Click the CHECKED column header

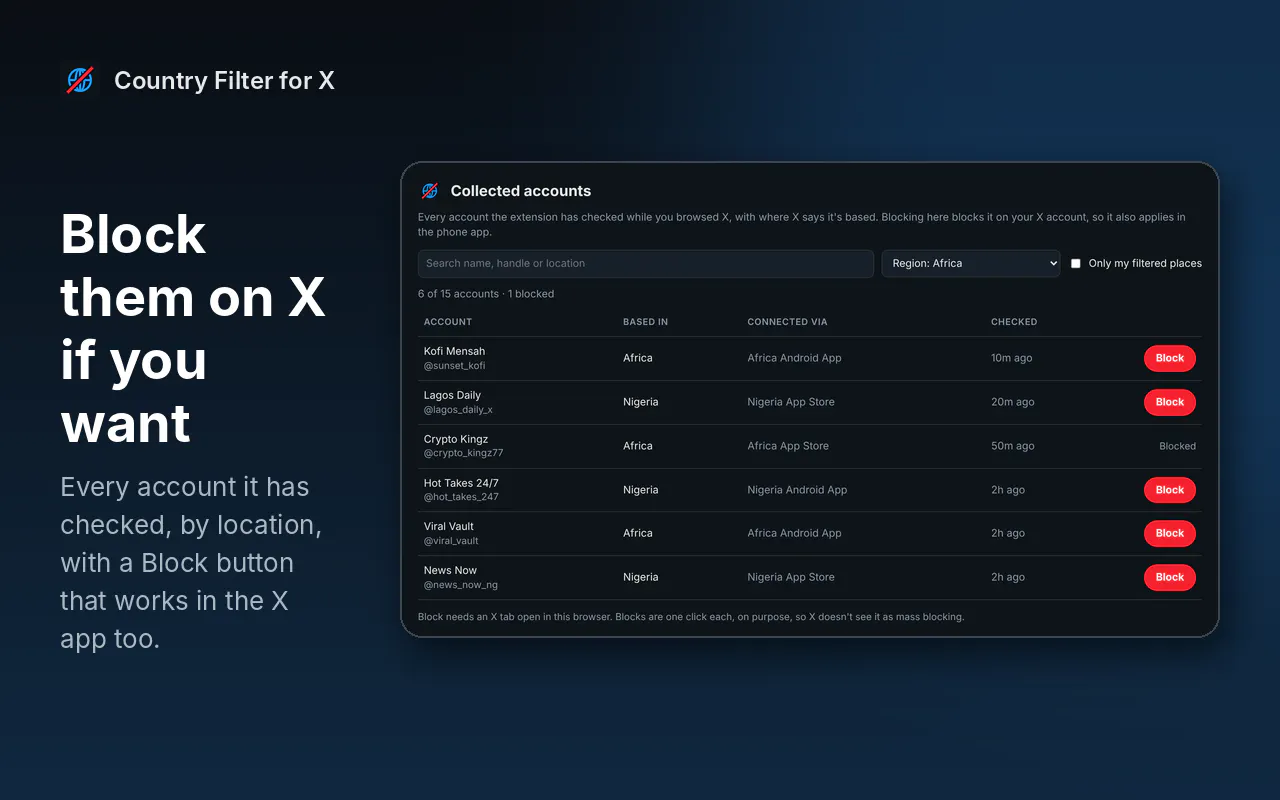pos(1014,322)
